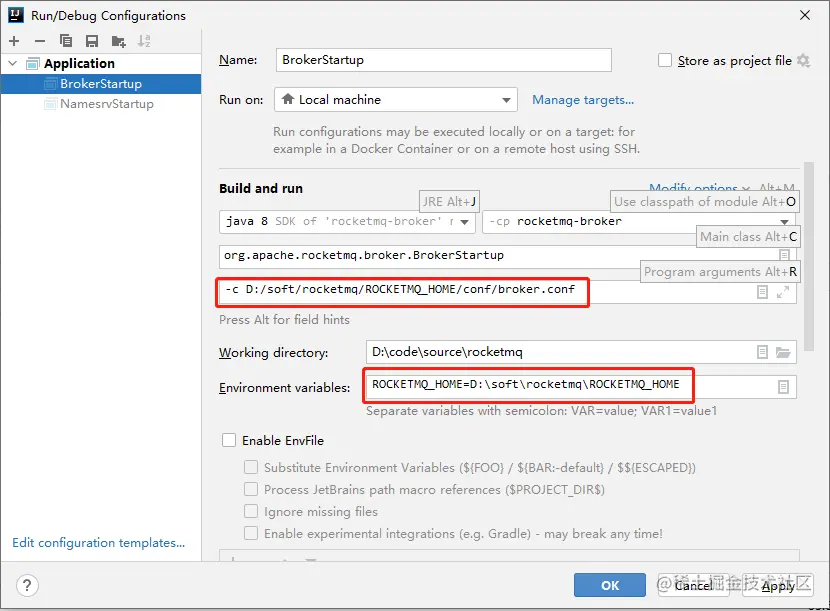
Task: Create new folder for configurations
Action: tap(119, 41)
